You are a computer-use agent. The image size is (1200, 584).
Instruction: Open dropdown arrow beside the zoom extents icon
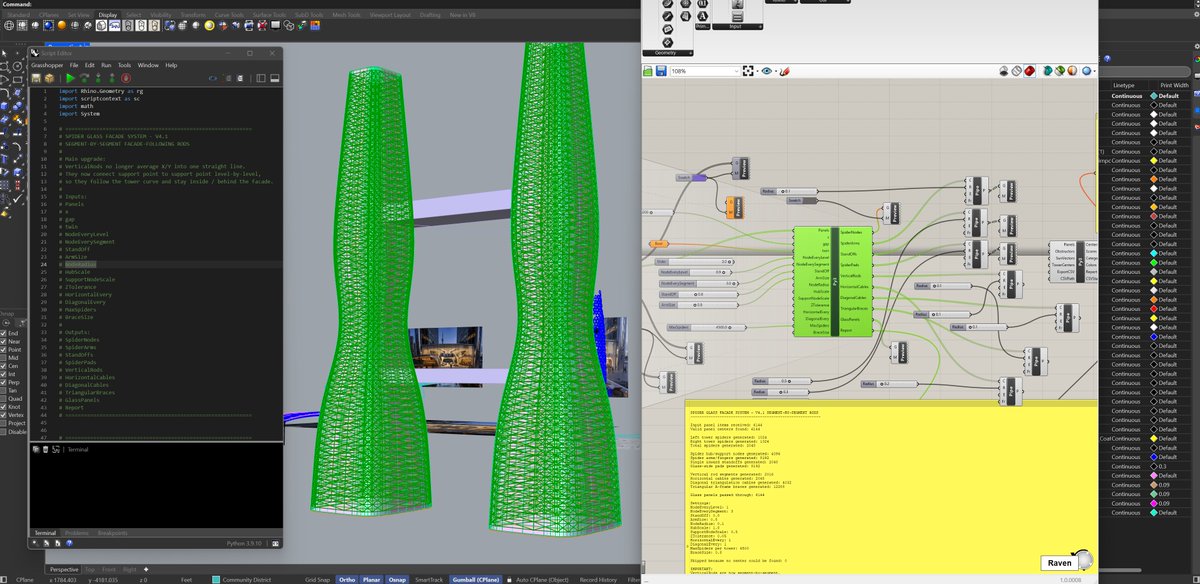coord(757,71)
